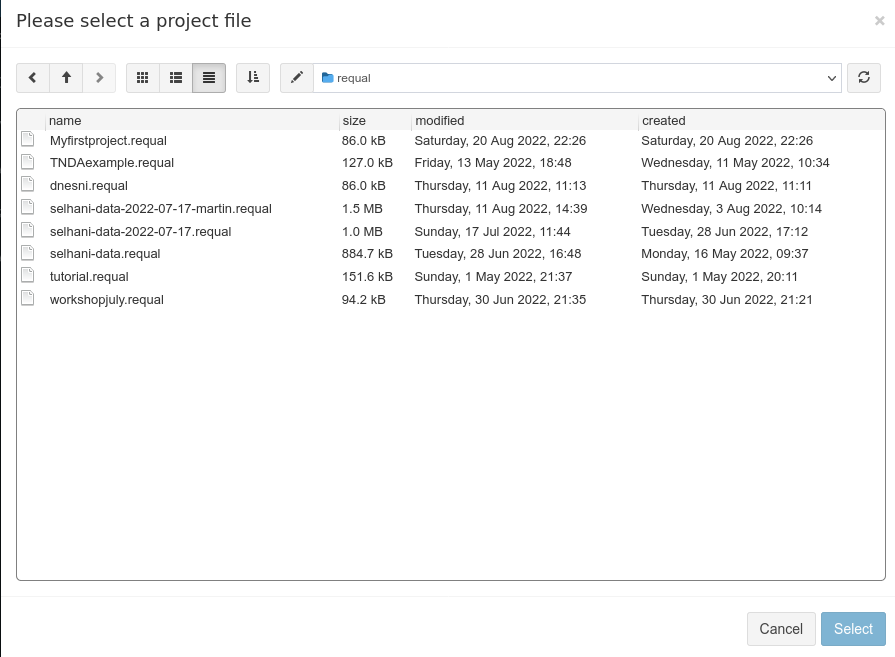Sort files by size column
Image resolution: width=895 pixels, height=657 pixels.
click(x=354, y=120)
